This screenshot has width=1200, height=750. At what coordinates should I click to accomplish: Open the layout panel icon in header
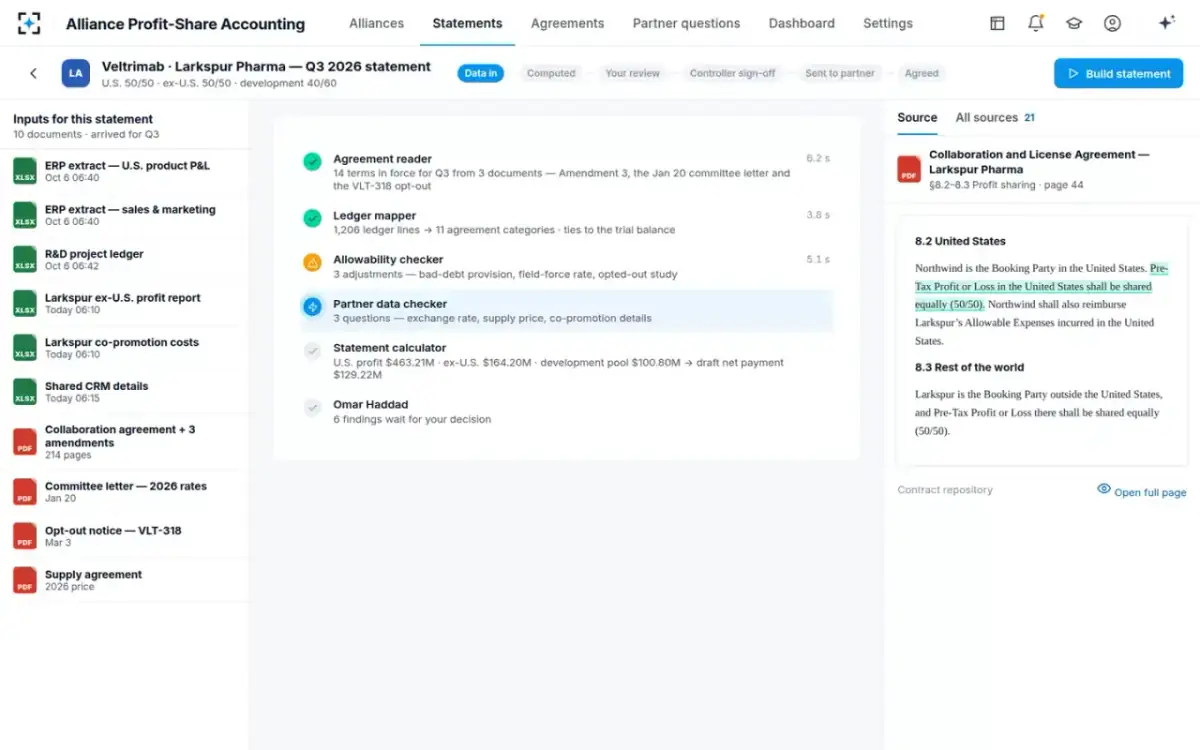tap(997, 23)
